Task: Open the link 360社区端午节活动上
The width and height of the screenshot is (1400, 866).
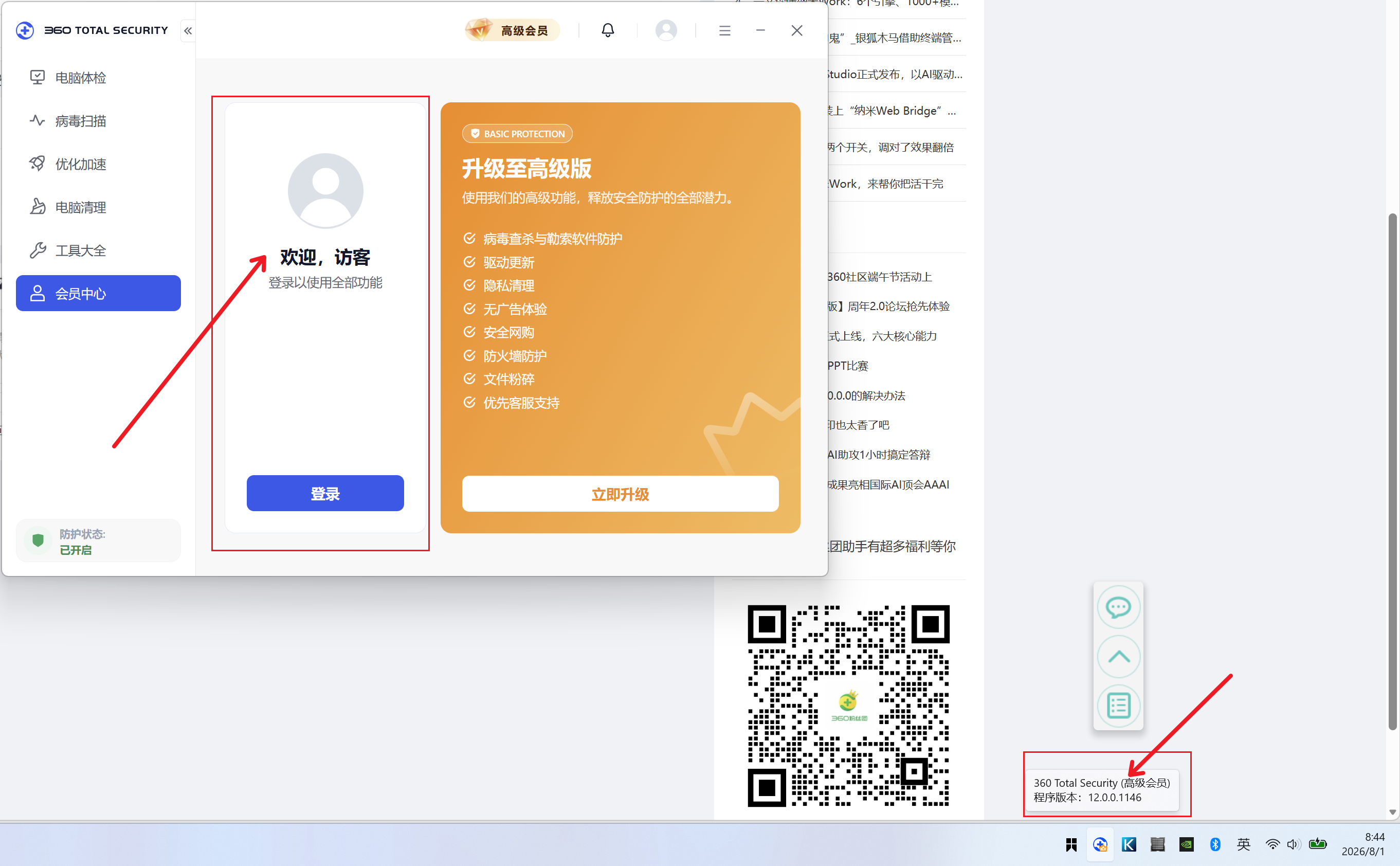Action: click(x=880, y=277)
